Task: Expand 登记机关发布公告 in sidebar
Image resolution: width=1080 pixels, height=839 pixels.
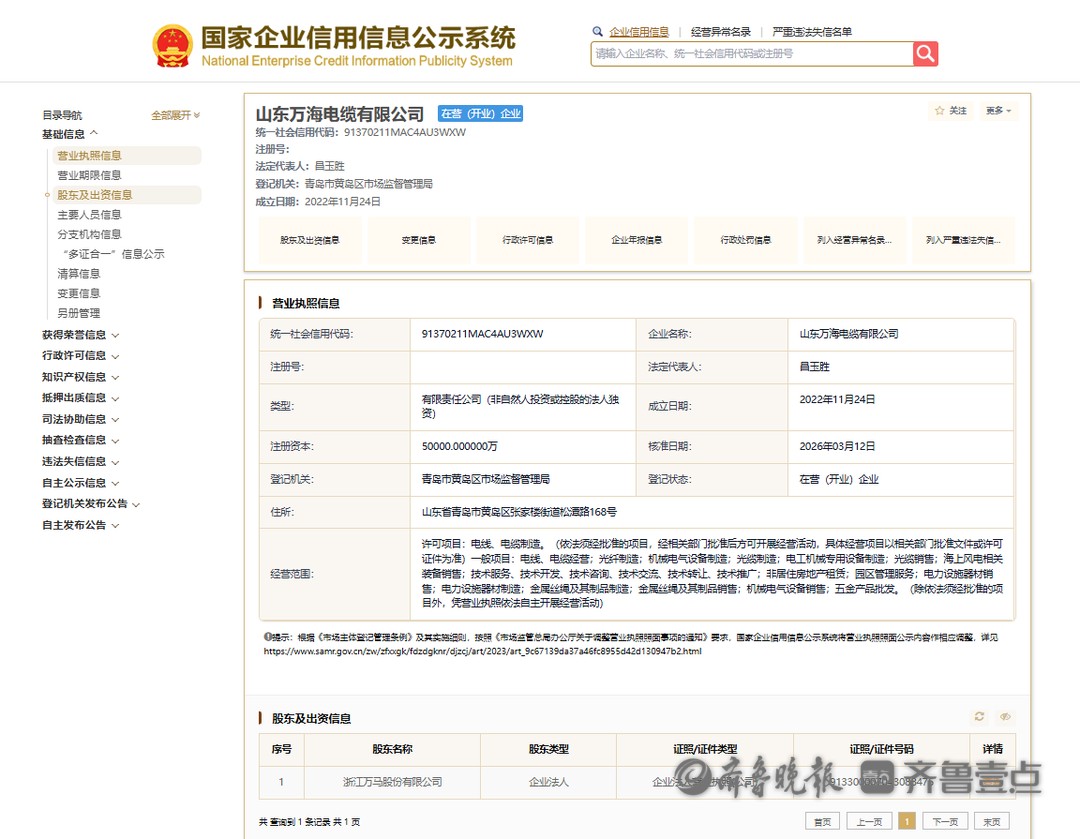Action: 91,504
